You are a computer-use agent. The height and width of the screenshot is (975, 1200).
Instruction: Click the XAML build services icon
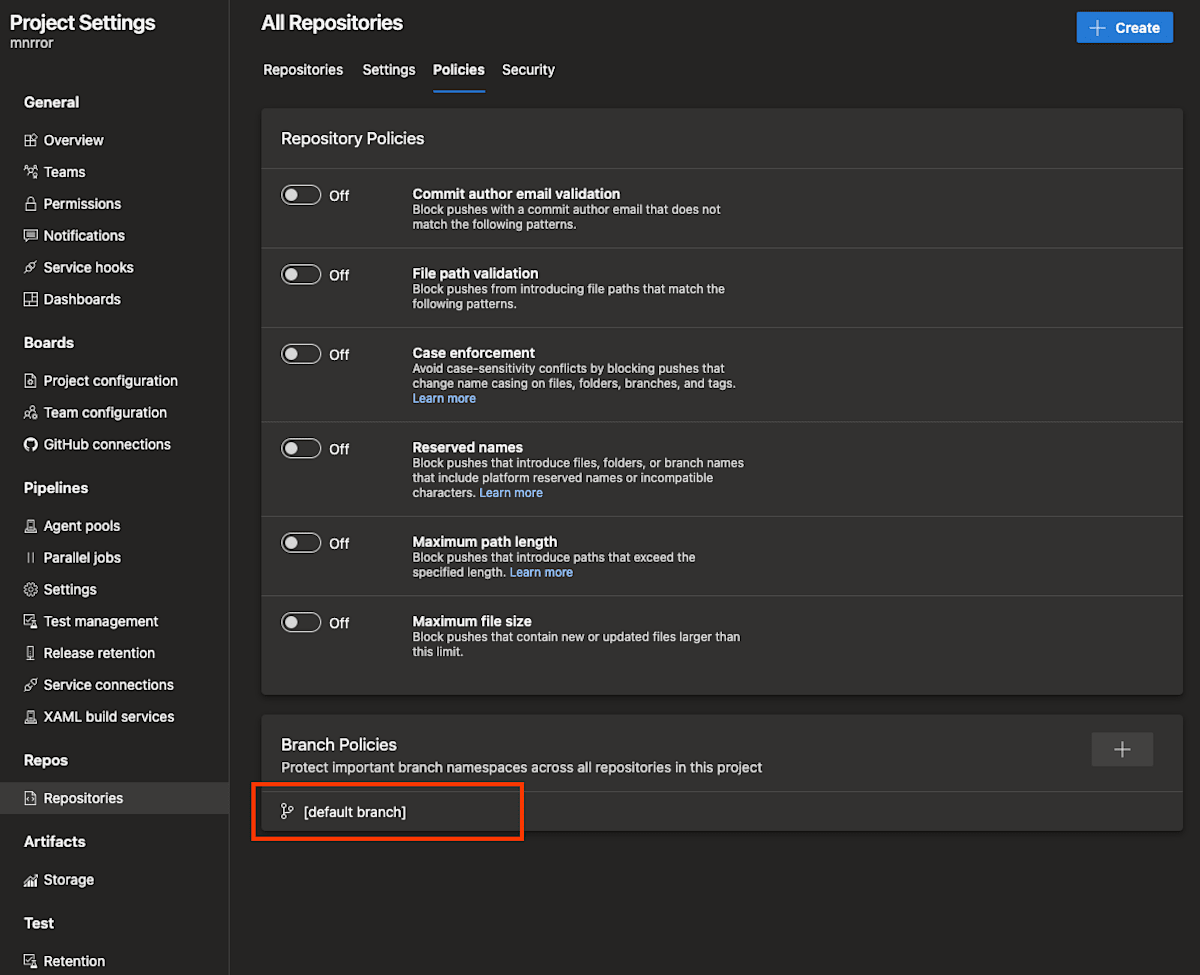(x=31, y=717)
